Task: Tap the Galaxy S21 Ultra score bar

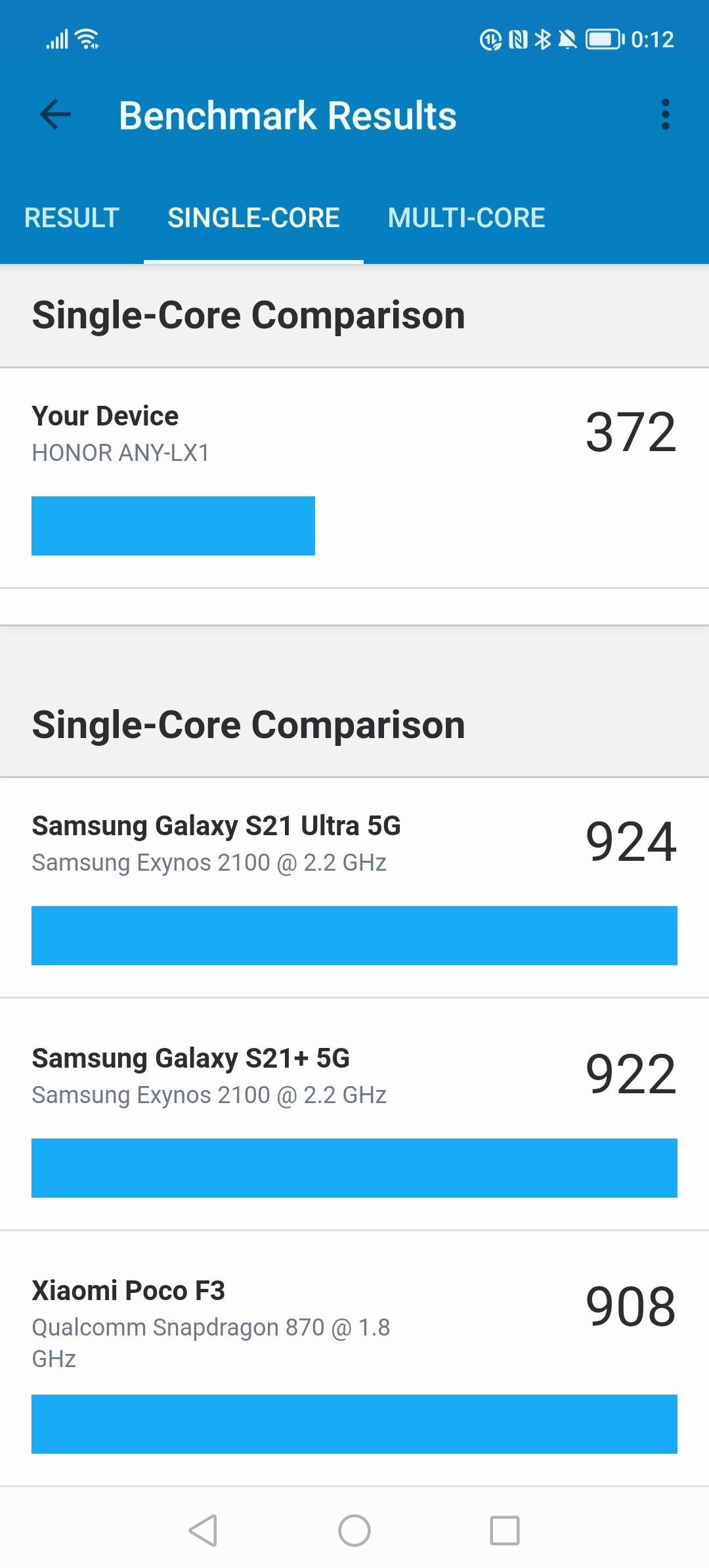Action: (x=354, y=936)
